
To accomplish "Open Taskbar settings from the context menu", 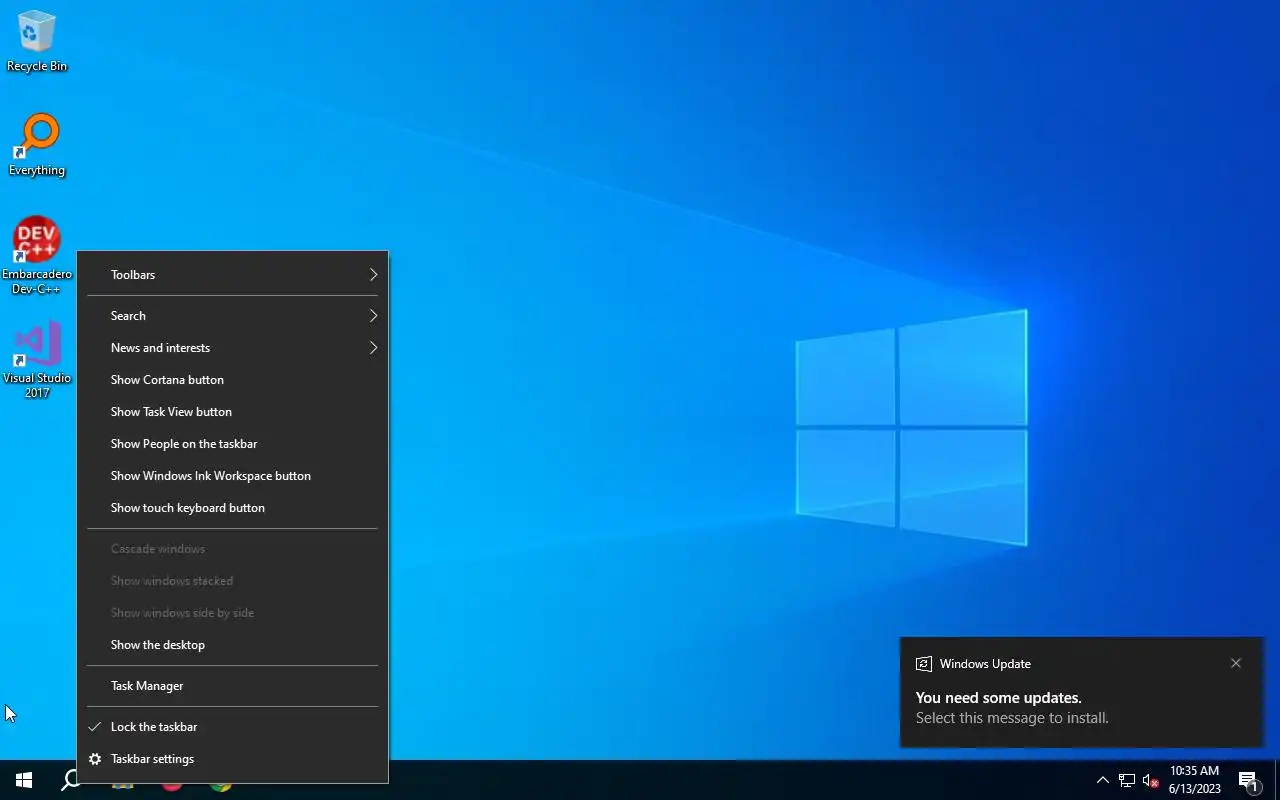I will pyautogui.click(x=232, y=759).
